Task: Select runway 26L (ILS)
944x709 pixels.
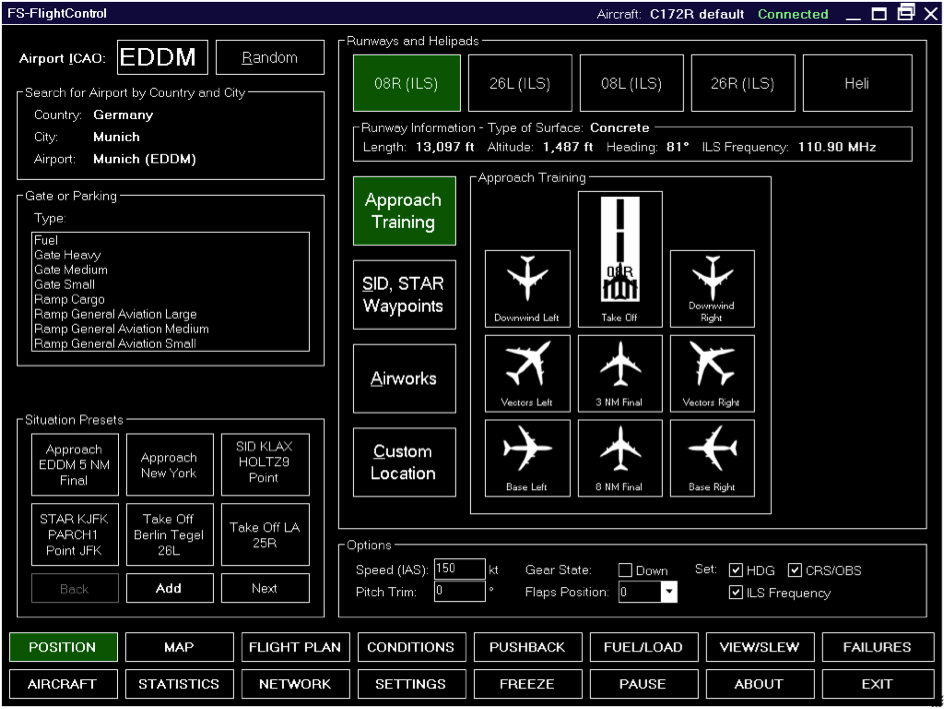Action: [x=519, y=84]
